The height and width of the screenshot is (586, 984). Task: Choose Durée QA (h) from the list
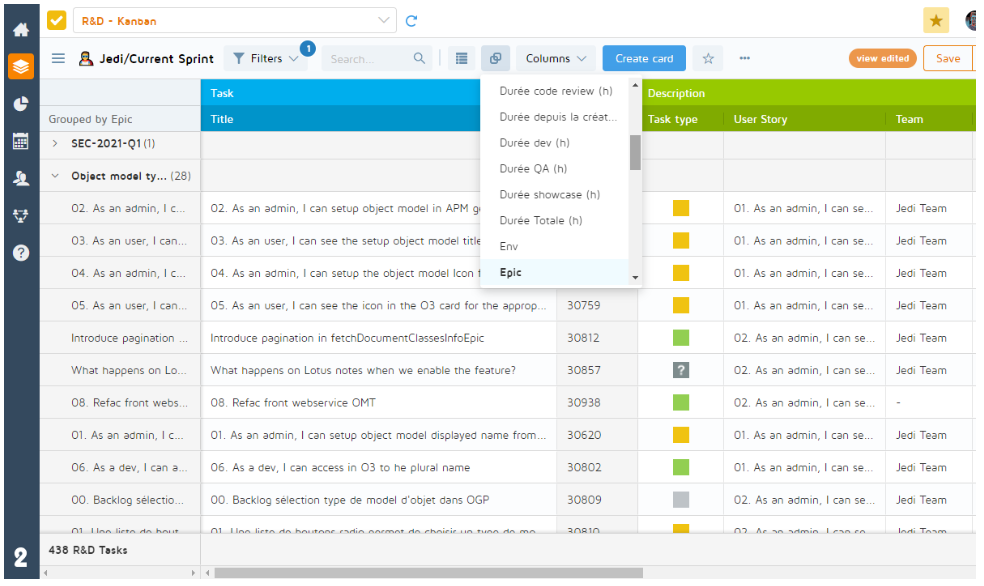point(533,169)
